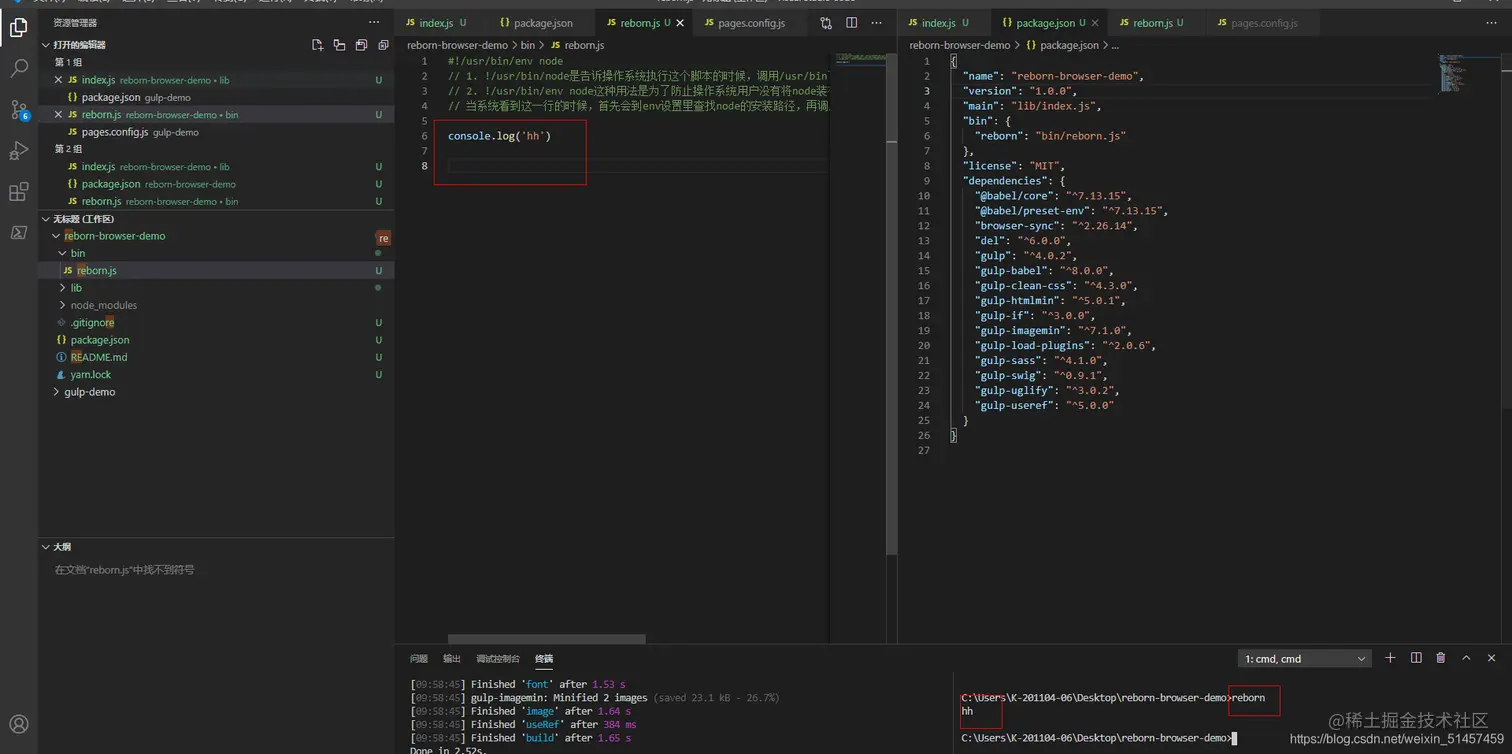Image resolution: width=1512 pixels, height=754 pixels.
Task: Collapse the Outline section in sidebar
Action: (x=46, y=547)
